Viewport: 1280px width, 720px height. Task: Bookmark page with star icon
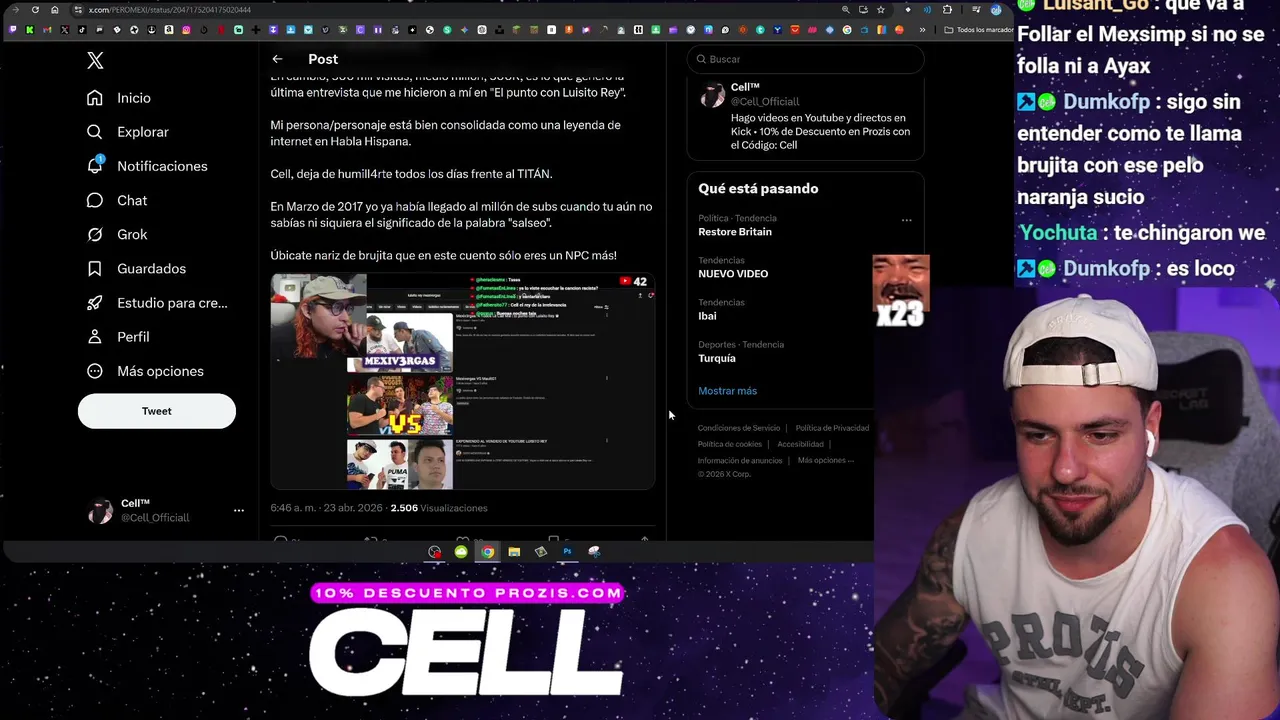[x=881, y=10]
